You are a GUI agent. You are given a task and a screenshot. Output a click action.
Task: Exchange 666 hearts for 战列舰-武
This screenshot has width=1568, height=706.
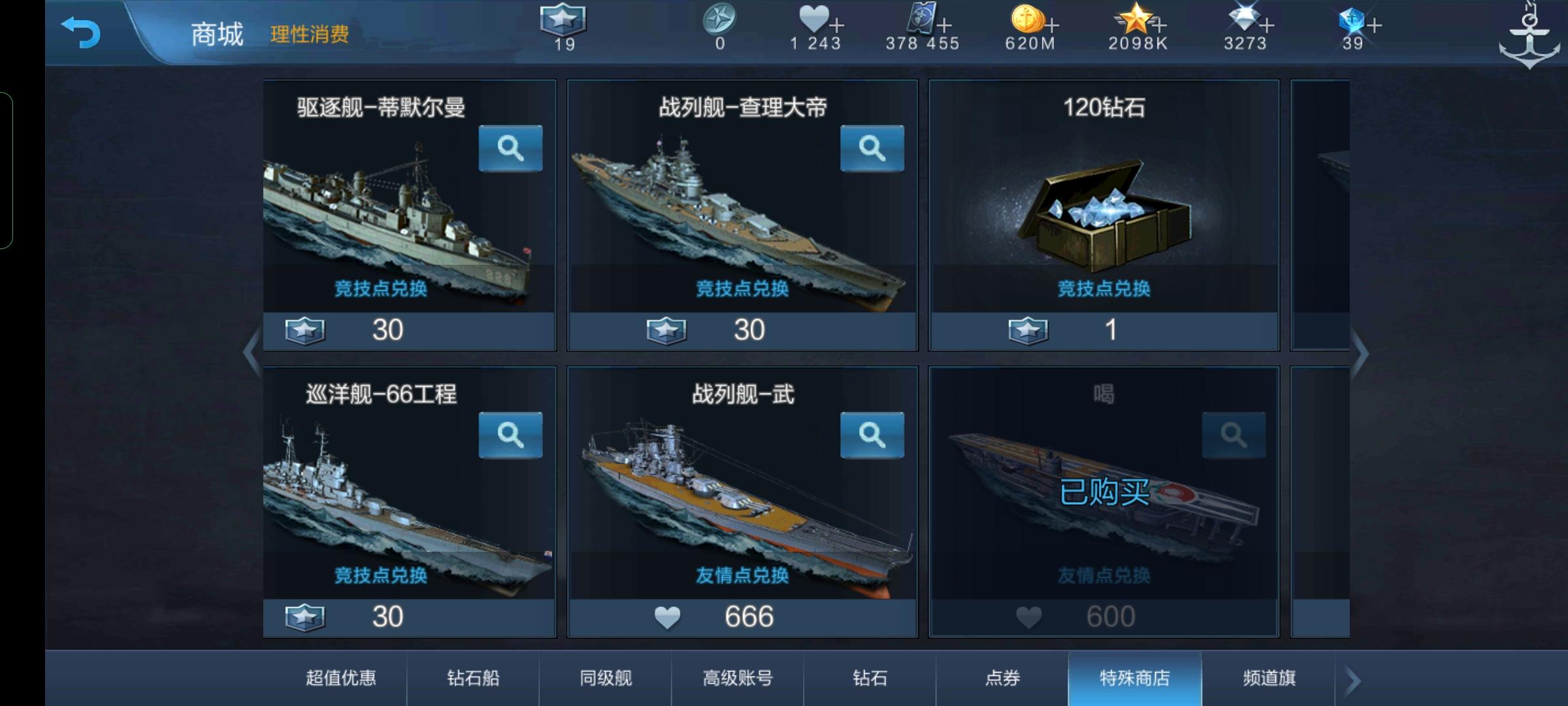click(743, 616)
